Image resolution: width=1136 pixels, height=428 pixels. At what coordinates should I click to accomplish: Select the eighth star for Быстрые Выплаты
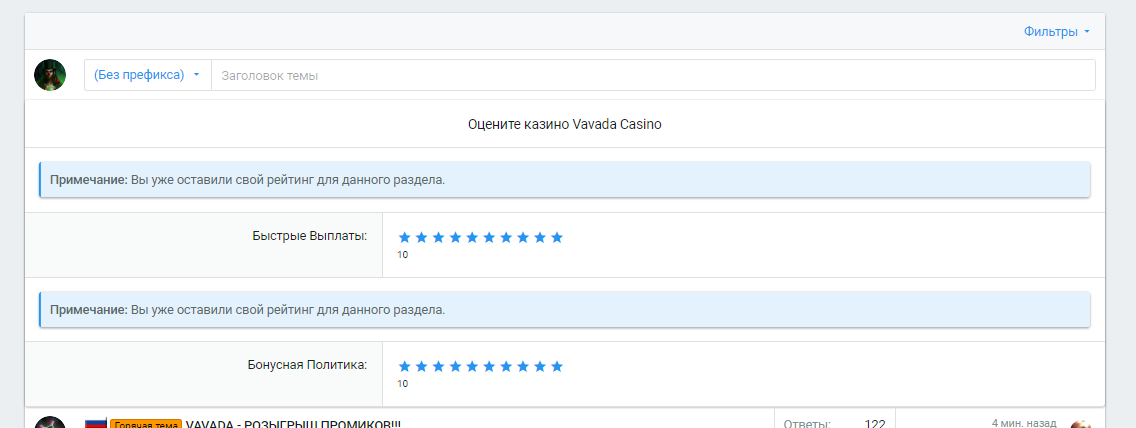[x=523, y=238]
